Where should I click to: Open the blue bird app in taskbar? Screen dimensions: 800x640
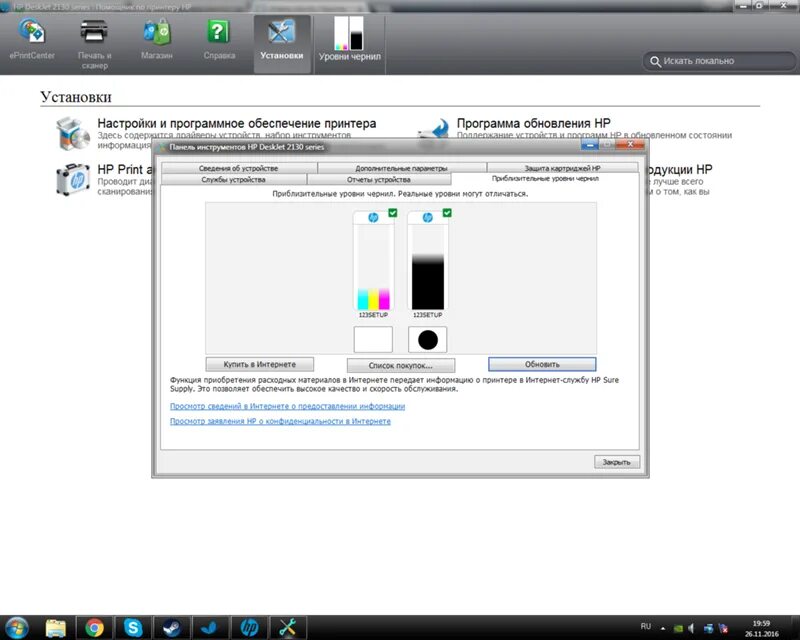pos(210,628)
